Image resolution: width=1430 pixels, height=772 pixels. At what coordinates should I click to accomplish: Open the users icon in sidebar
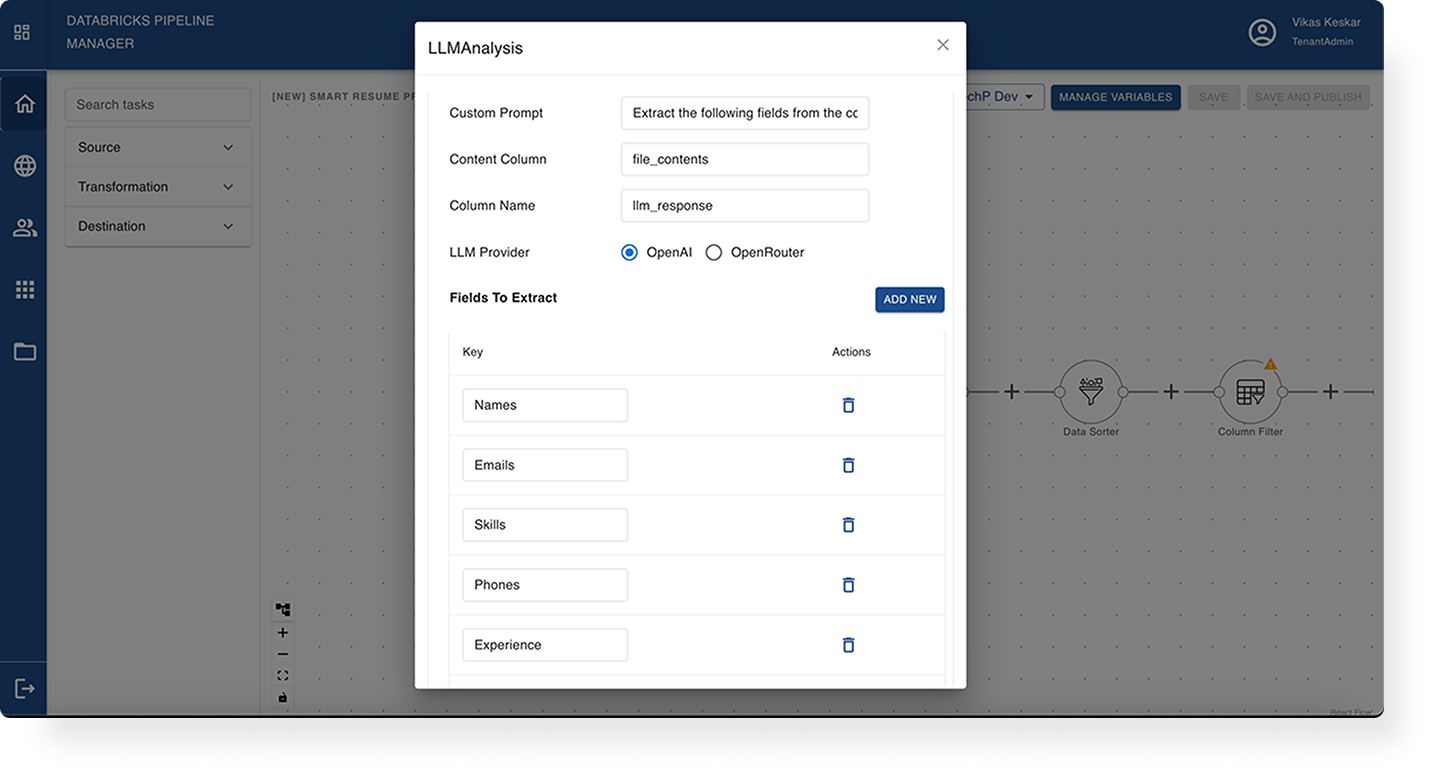pos(24,228)
